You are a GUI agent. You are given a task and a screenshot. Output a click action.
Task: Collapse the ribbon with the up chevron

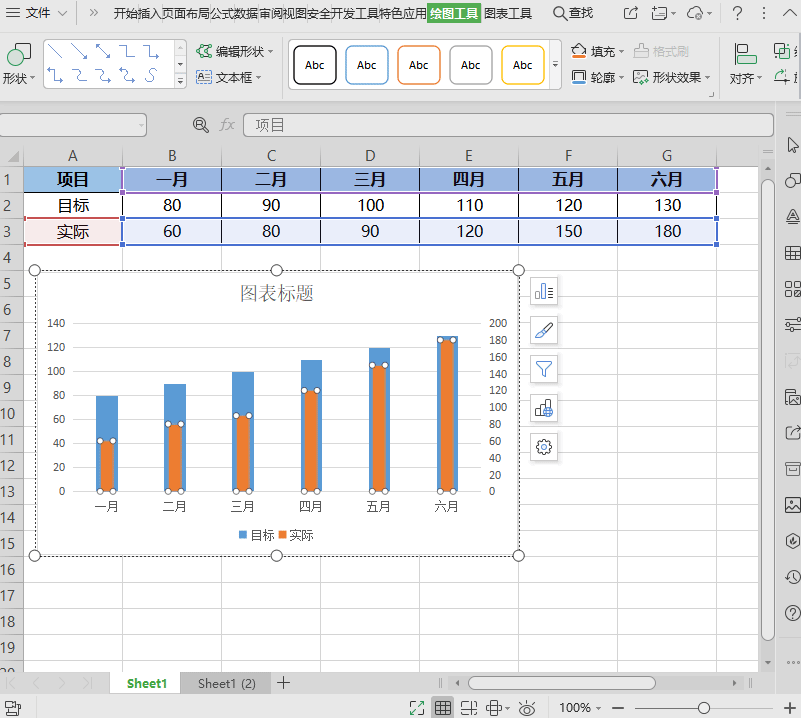pyautogui.click(x=789, y=13)
